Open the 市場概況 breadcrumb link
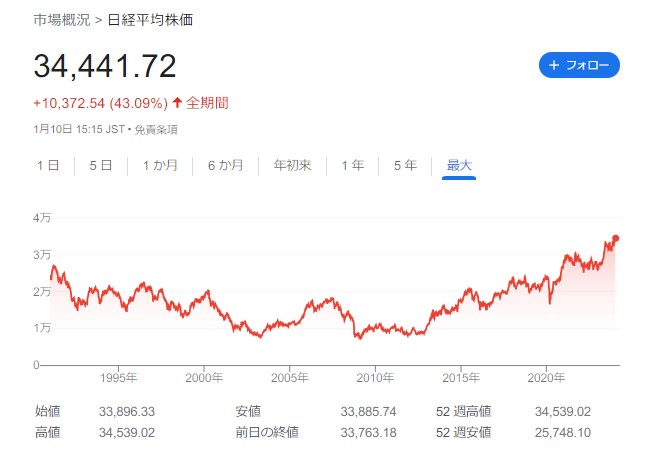 (62, 20)
